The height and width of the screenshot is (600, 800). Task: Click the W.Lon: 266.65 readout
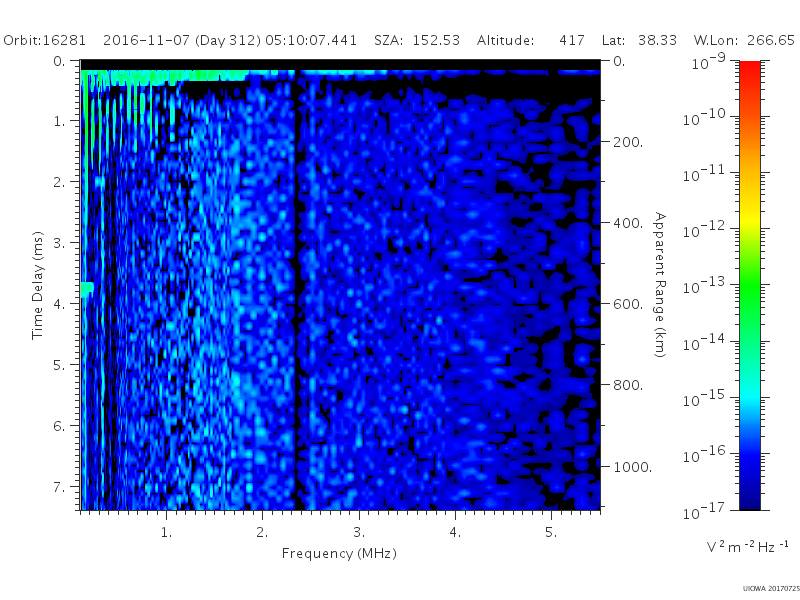pyautogui.click(x=744, y=40)
